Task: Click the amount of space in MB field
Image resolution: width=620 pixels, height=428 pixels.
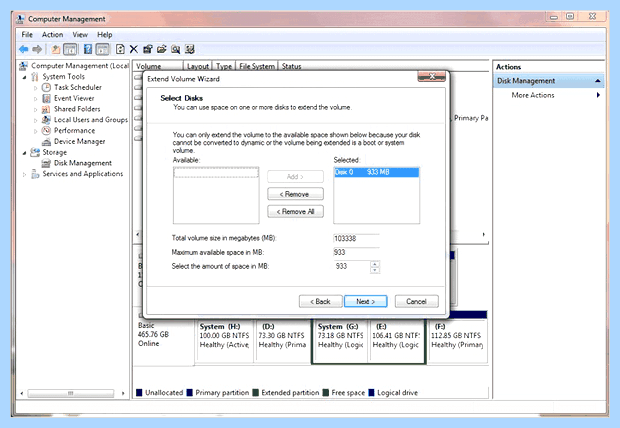Action: 352,266
